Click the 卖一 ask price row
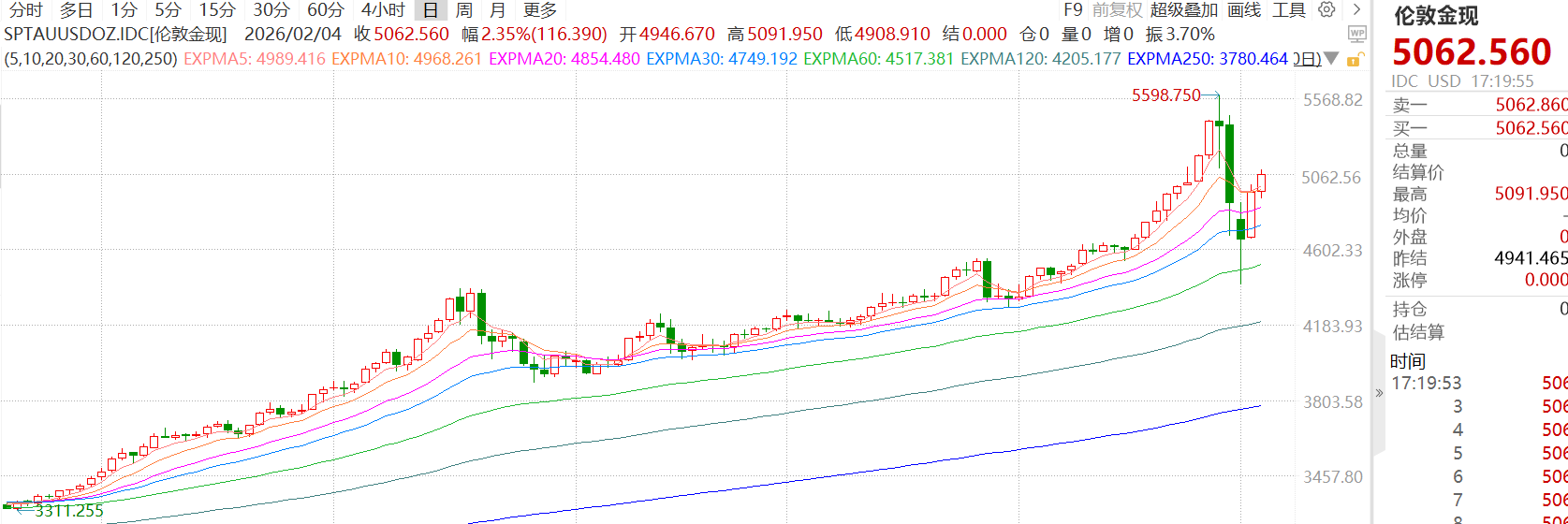This screenshot has height=524, width=1568. tap(1480, 106)
